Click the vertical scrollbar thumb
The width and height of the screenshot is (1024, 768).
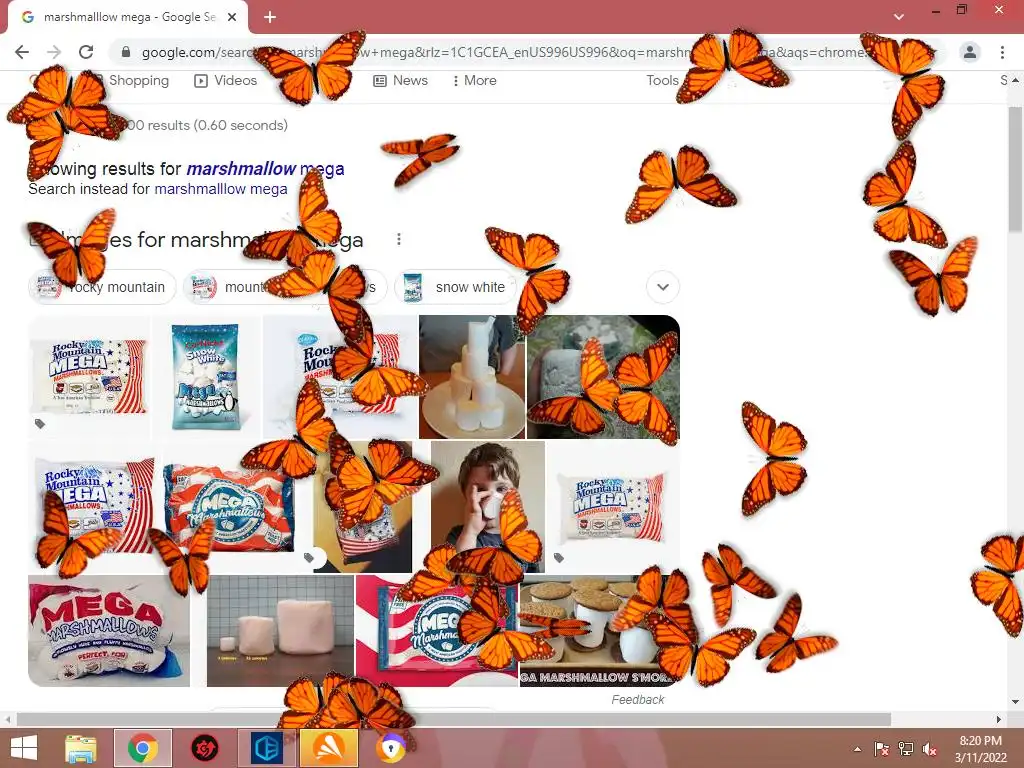[1016, 170]
